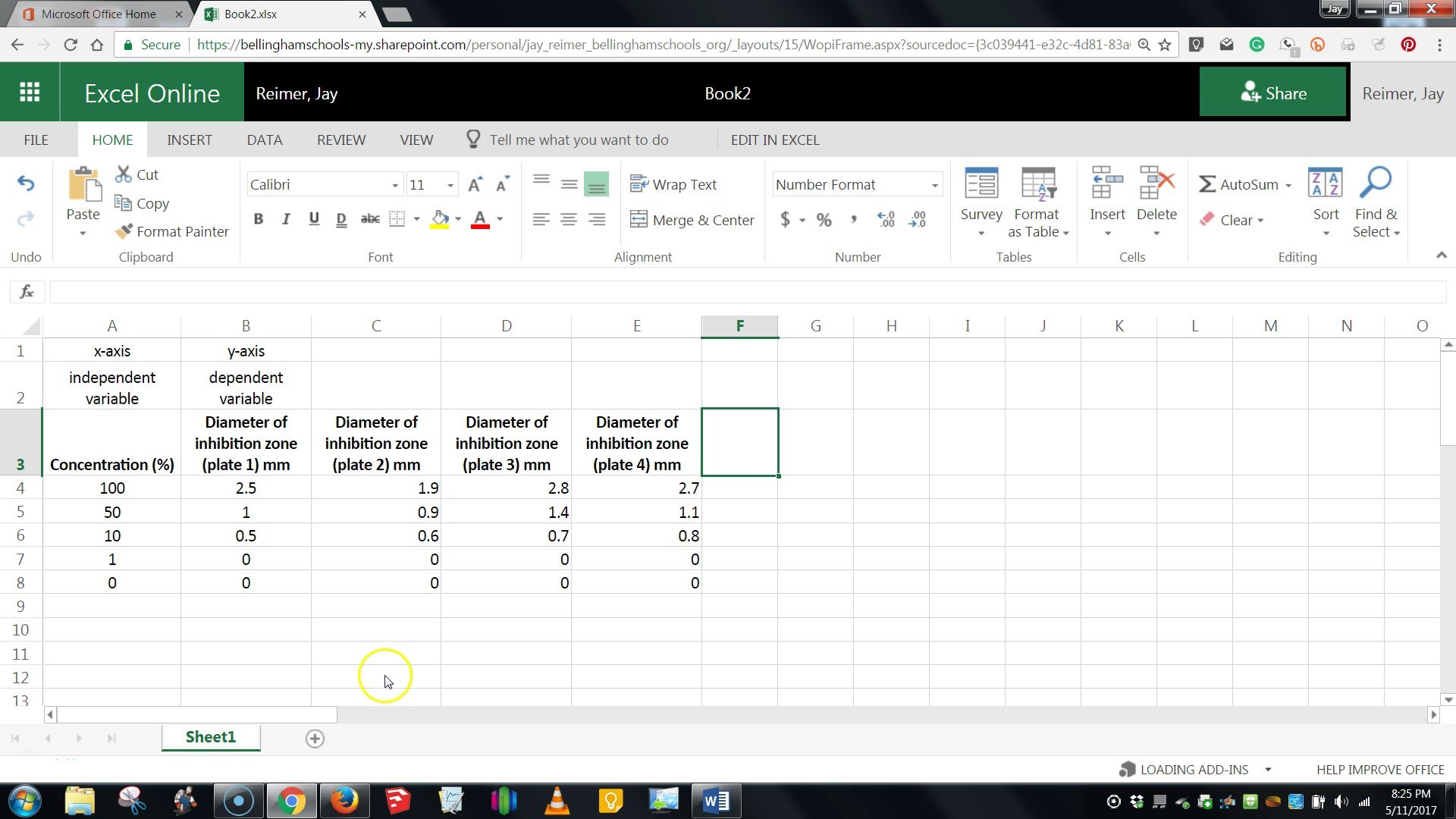Image resolution: width=1456 pixels, height=819 pixels.
Task: Click the Underline formatting icon
Action: coord(313,219)
